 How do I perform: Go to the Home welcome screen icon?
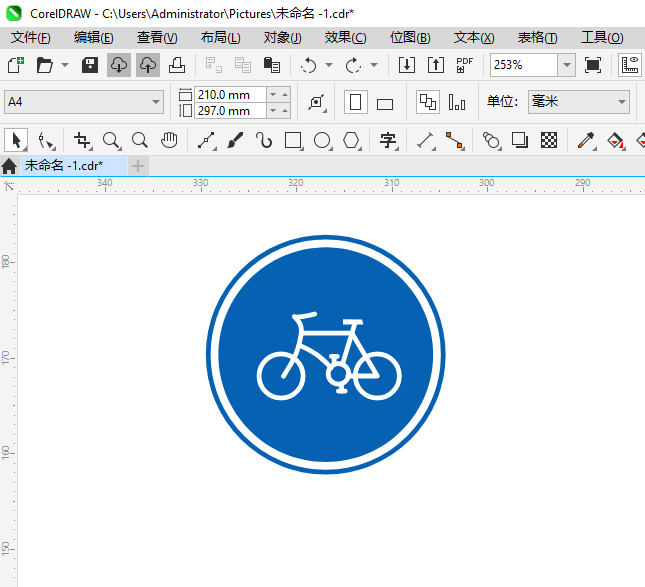click(9, 166)
